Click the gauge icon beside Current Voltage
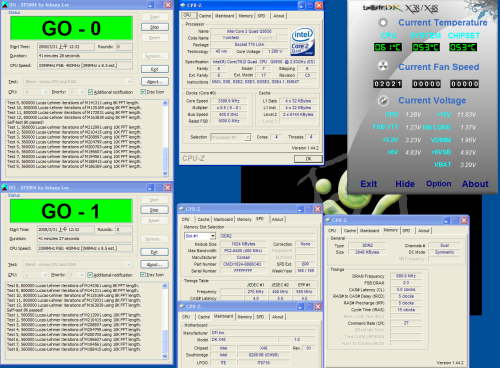The width and height of the screenshot is (500, 368). click(x=383, y=100)
